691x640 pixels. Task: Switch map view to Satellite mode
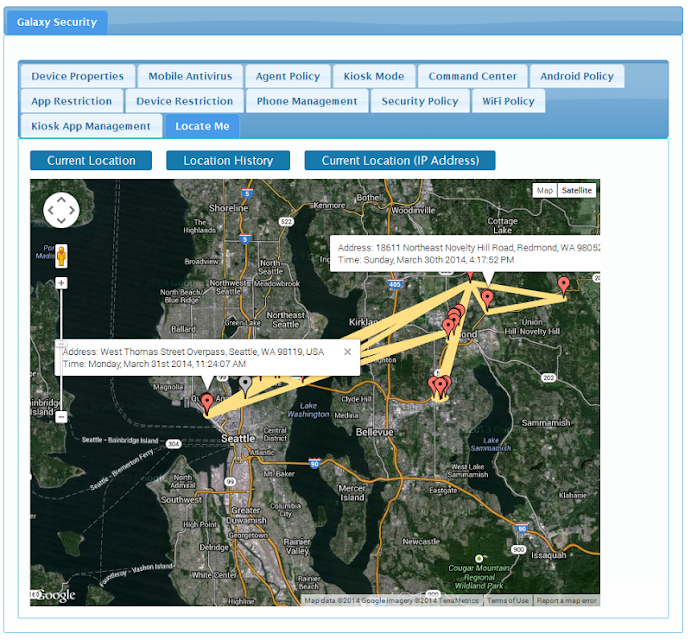pyautogui.click(x=576, y=190)
